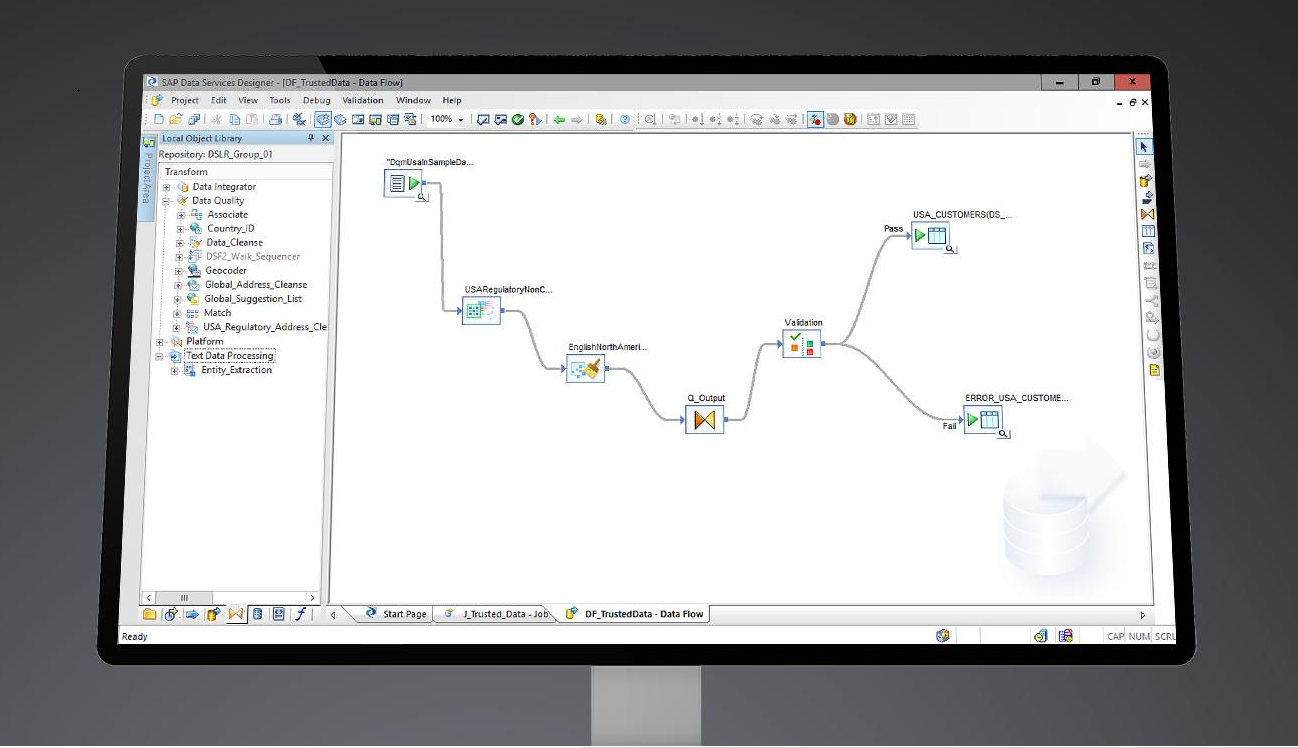Open the Transforms tab icon in object library
Viewport: 1298px width, 748px height.
236,614
